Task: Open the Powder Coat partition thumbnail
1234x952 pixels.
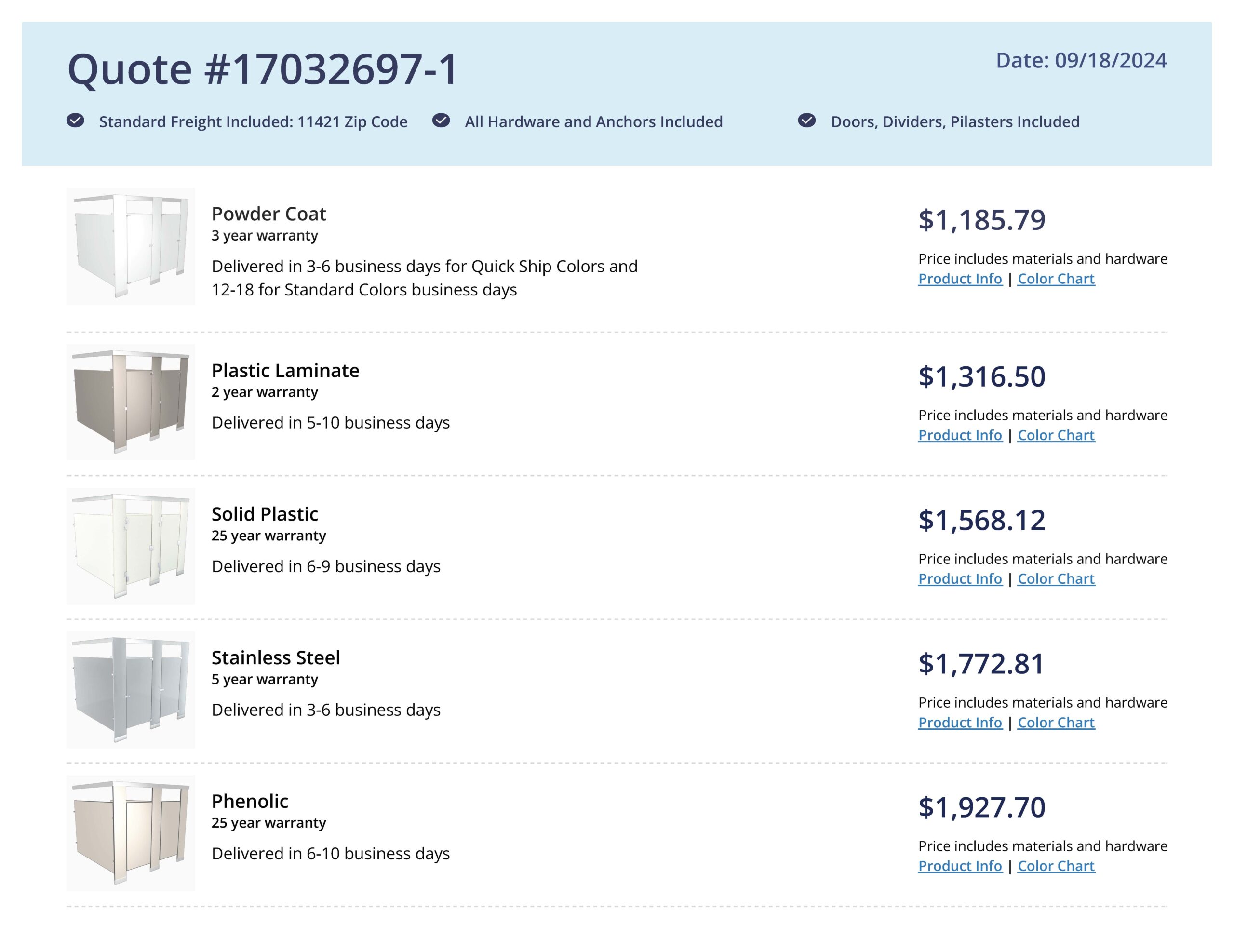Action: tap(131, 246)
